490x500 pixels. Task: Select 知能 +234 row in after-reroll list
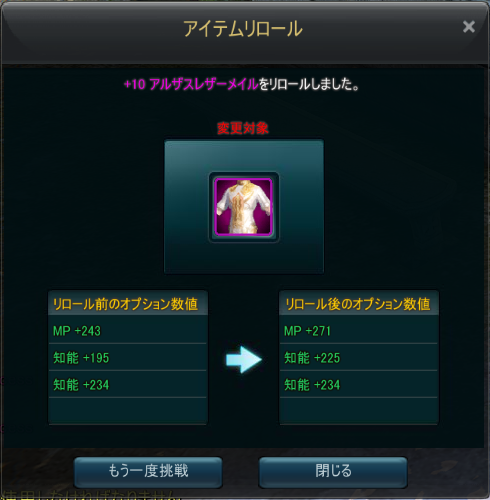(359, 384)
